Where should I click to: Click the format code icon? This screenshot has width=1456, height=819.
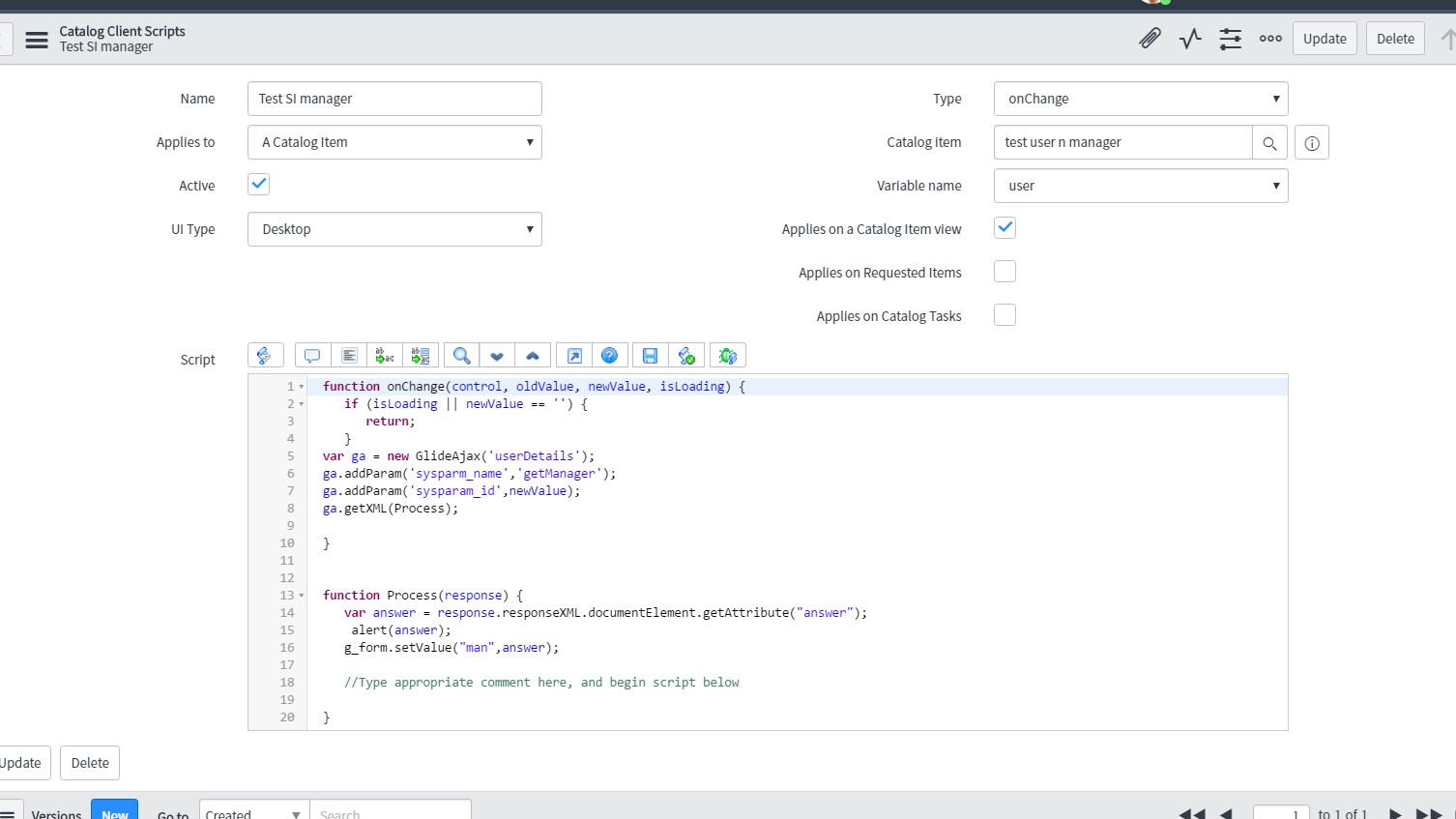(x=349, y=356)
